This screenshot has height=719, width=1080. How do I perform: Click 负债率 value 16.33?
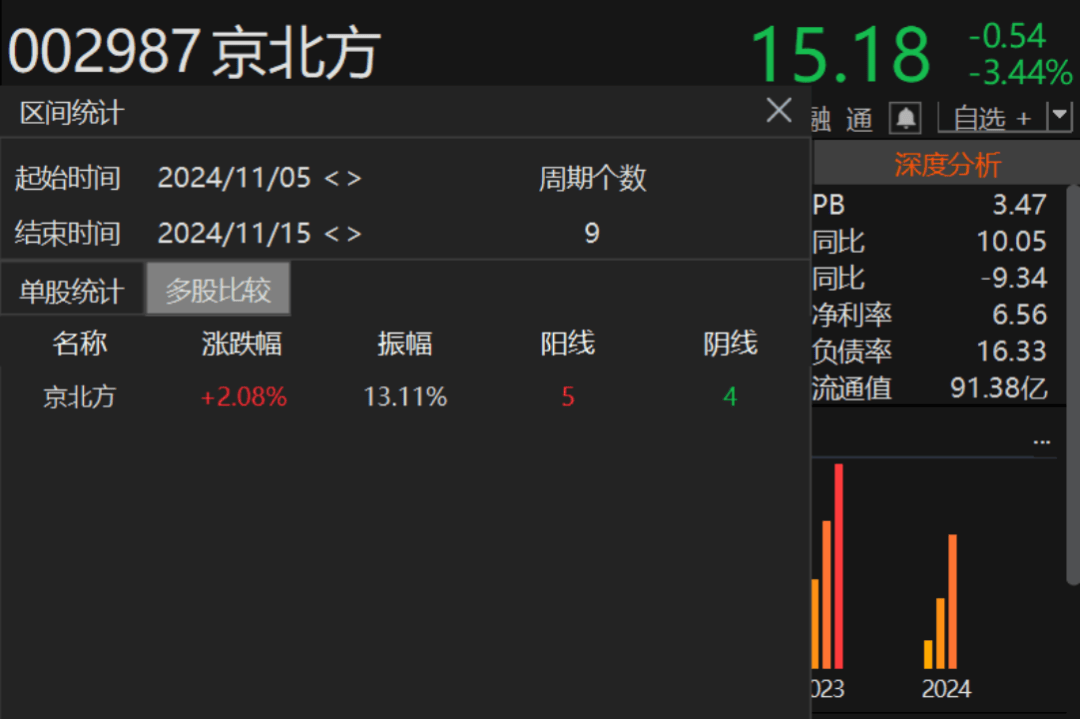click(1012, 351)
